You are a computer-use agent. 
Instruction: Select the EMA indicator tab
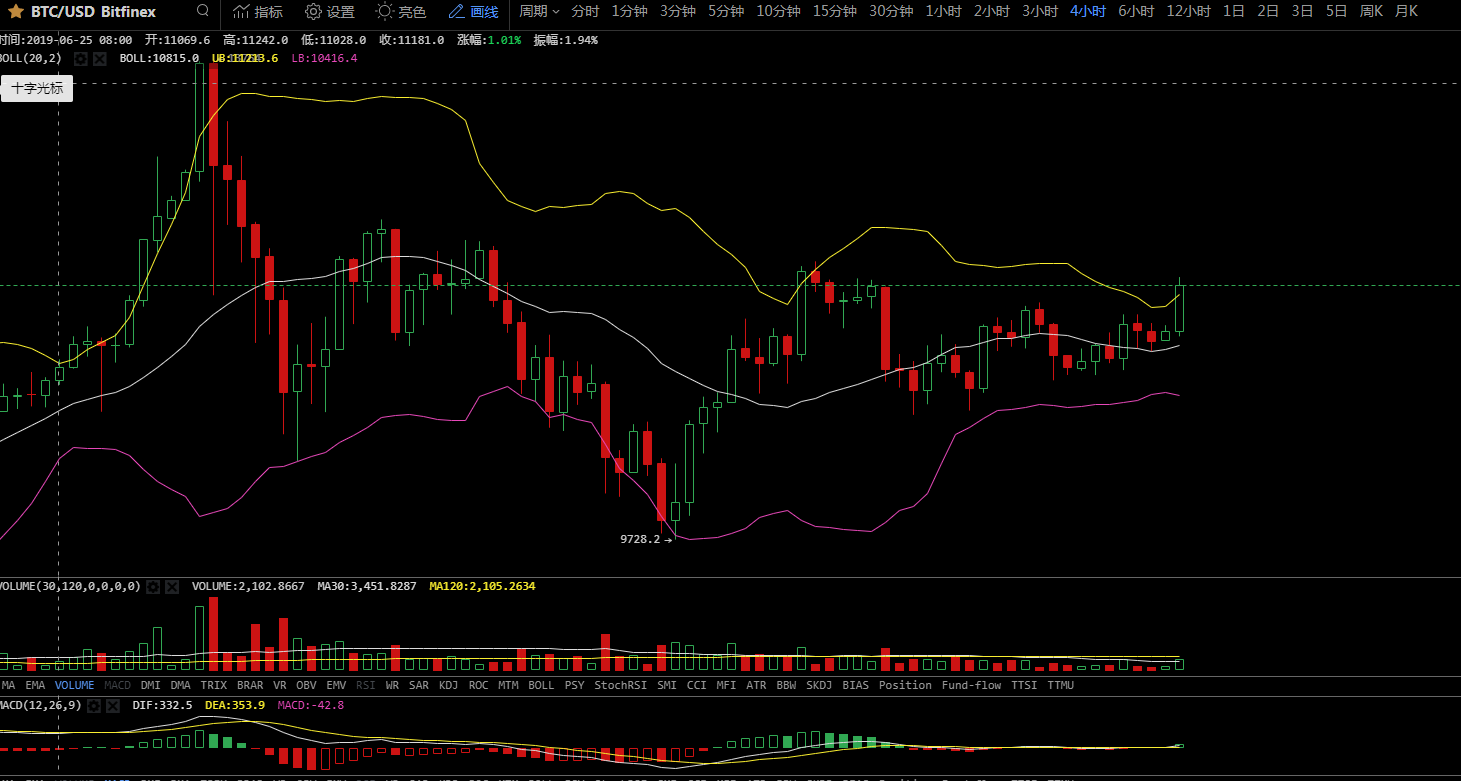click(x=35, y=686)
